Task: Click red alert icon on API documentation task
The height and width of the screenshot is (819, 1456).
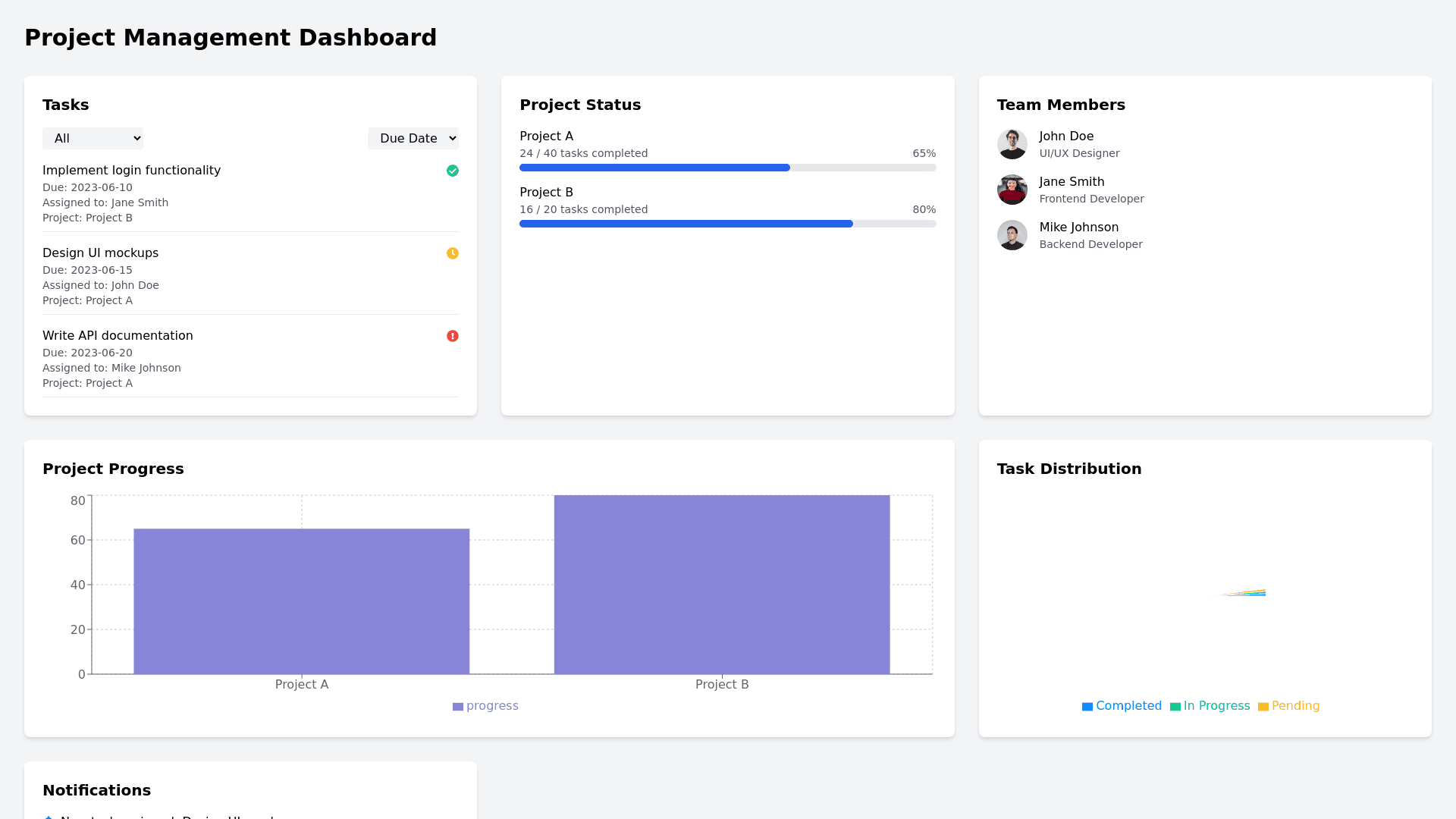Action: point(453,336)
